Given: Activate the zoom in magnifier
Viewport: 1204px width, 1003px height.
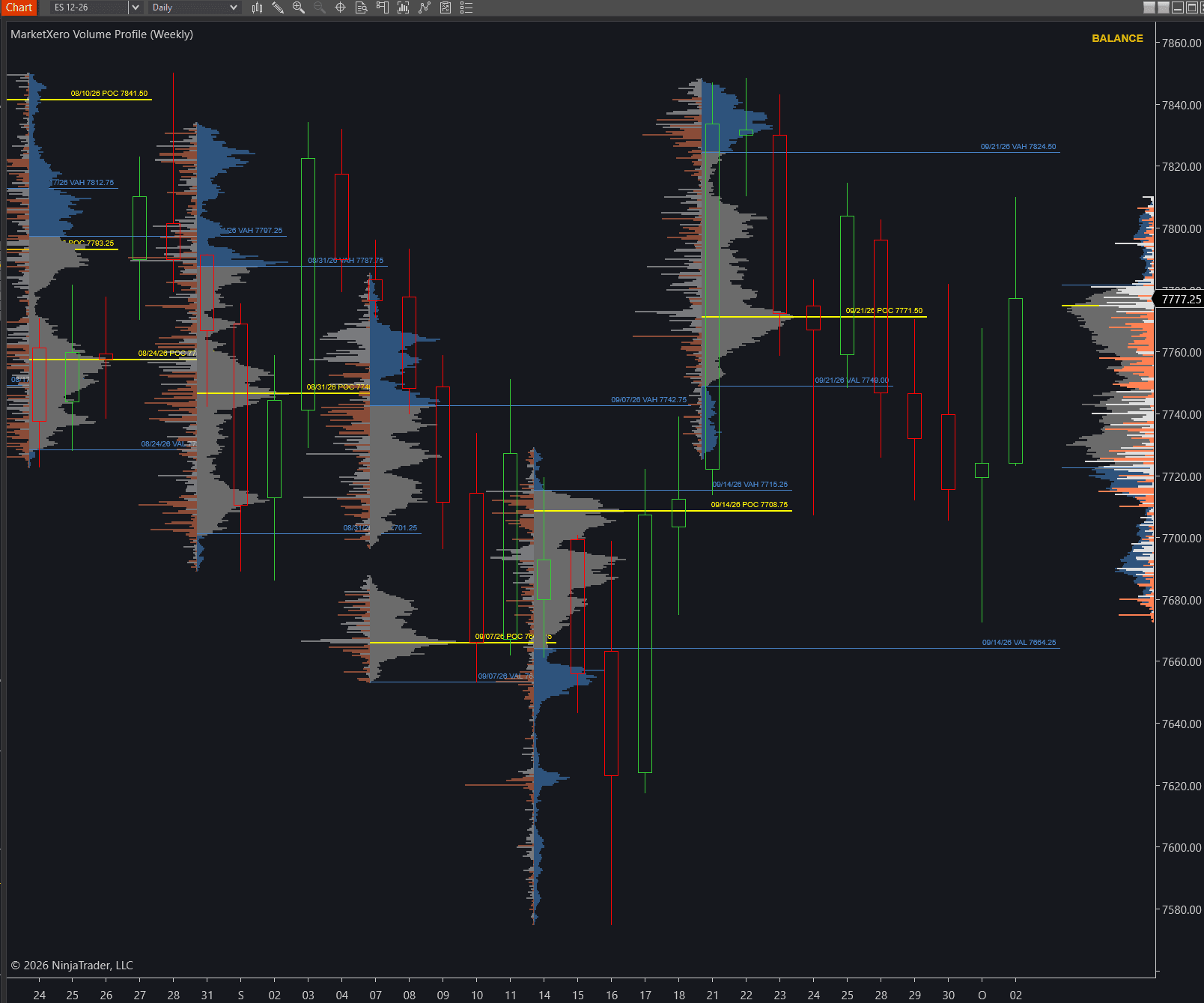Looking at the screenshot, I should pyautogui.click(x=299, y=7).
